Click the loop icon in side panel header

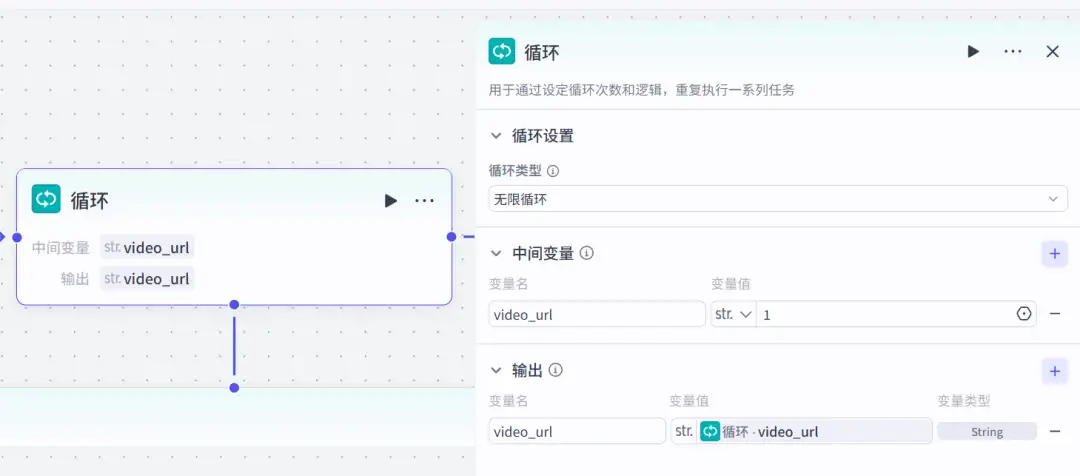[502, 51]
